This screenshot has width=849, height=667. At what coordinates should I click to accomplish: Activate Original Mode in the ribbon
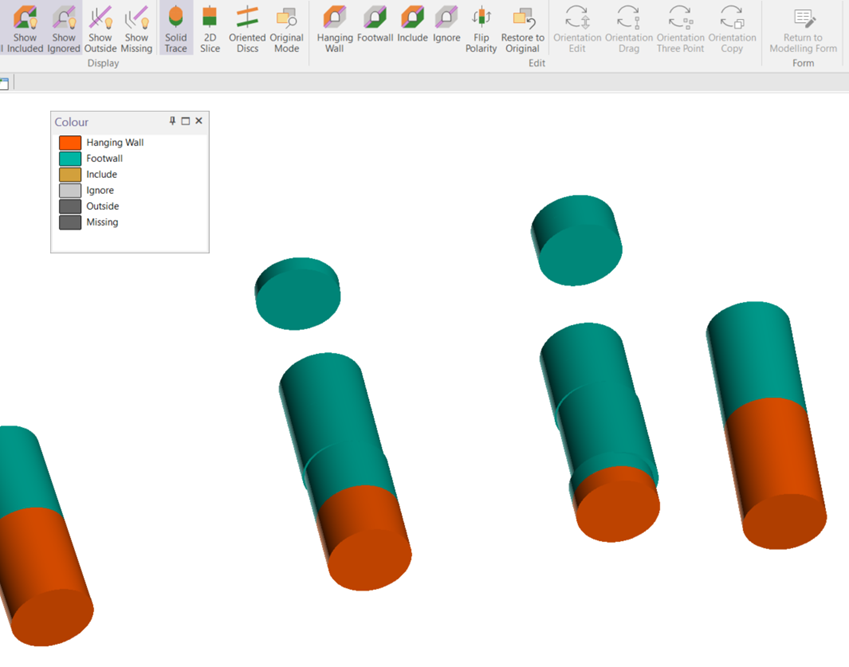pos(286,28)
